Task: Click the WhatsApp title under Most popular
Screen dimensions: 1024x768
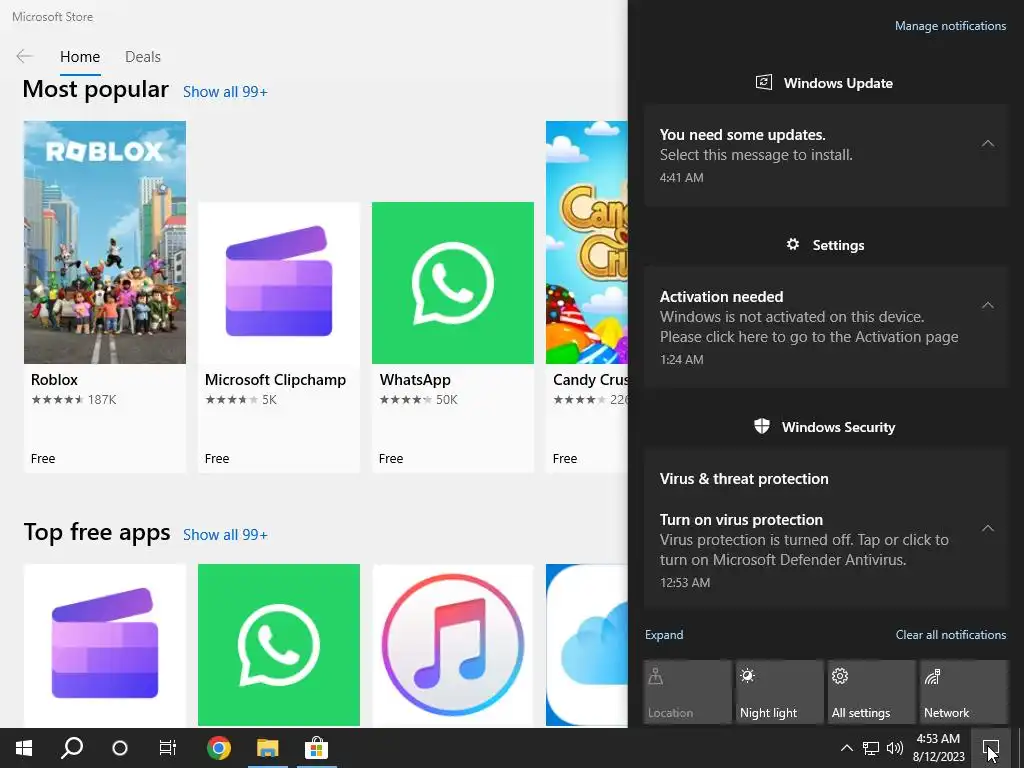Action: (x=415, y=379)
